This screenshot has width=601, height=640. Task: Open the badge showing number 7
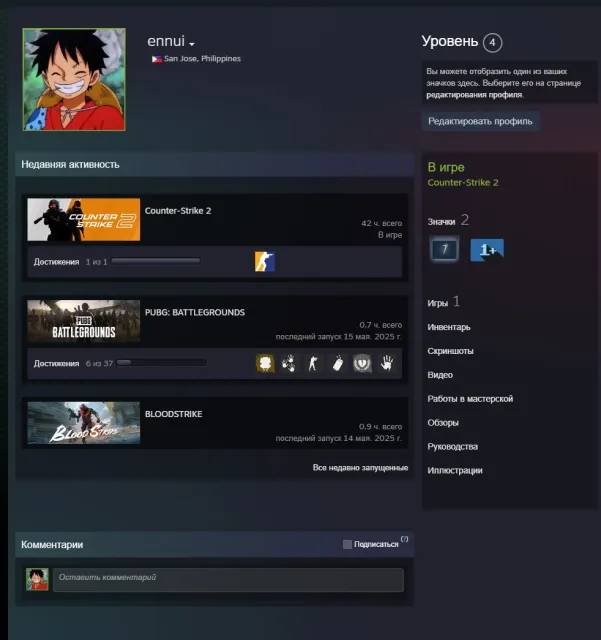click(x=444, y=249)
